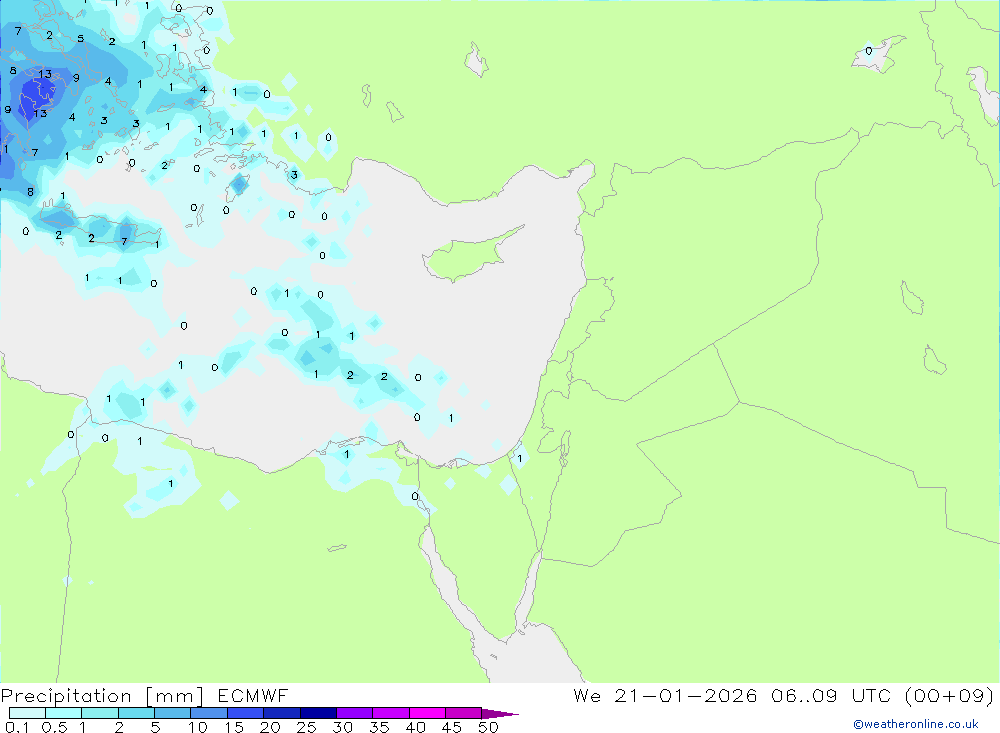Click the '45' legend scale label
Image resolution: width=1000 pixels, height=733 pixels.
point(452,727)
